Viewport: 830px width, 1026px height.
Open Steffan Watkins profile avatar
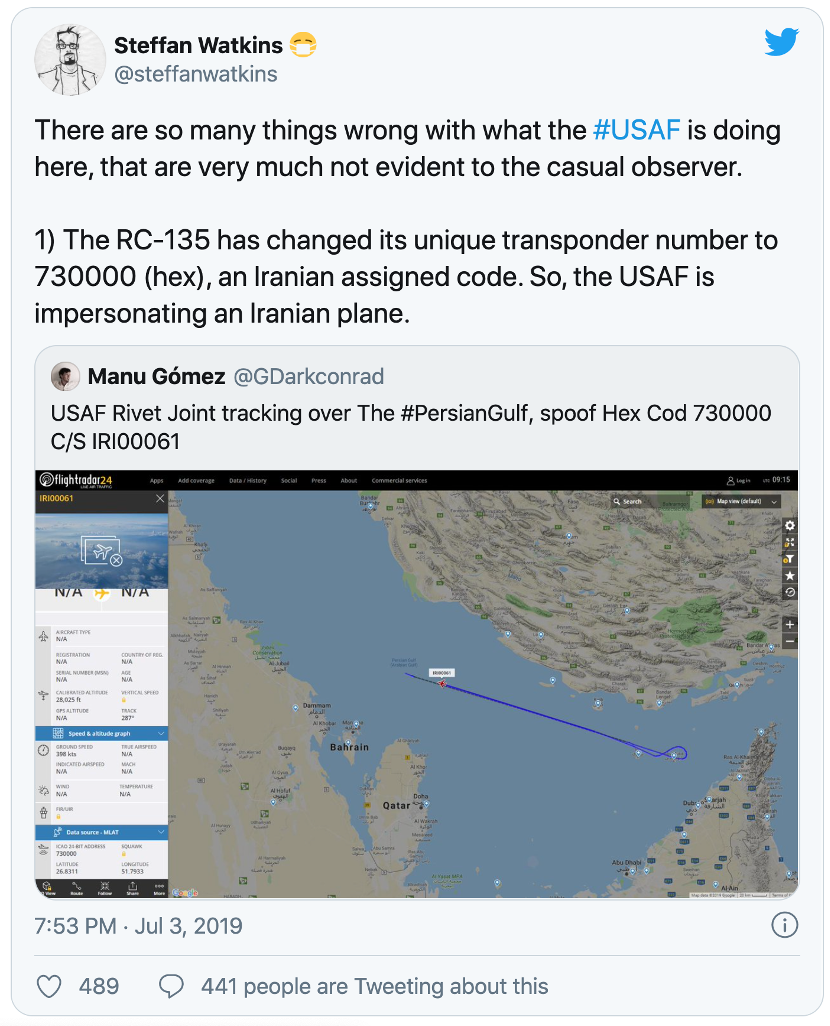(x=69, y=60)
